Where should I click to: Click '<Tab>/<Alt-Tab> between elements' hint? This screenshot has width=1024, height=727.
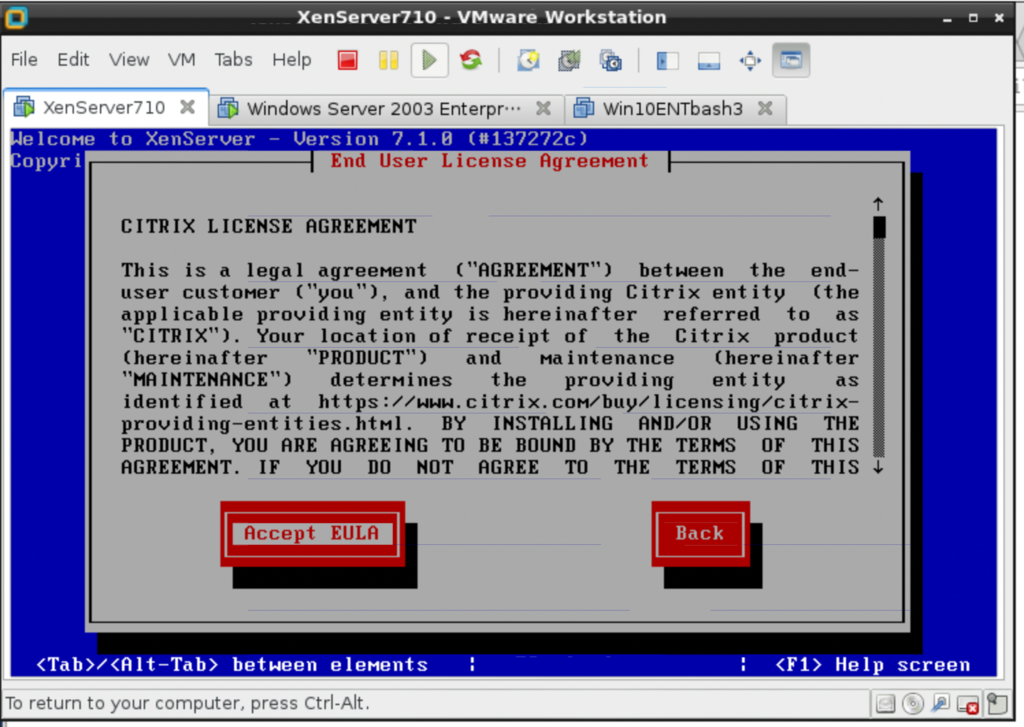(232, 665)
